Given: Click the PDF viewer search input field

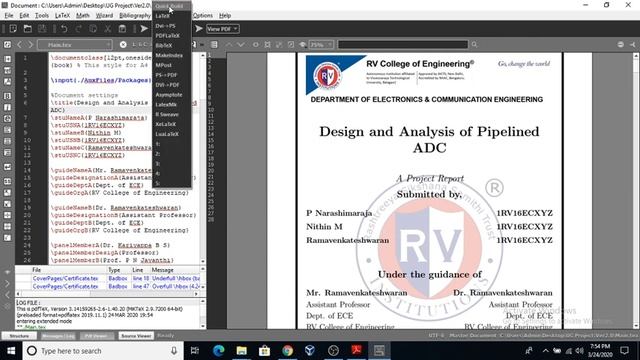Looking at the screenshot, I should (x=403, y=44).
